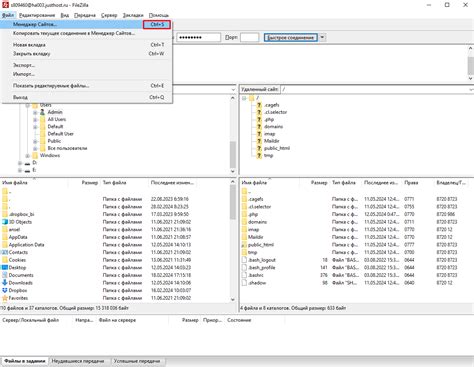Viewport: 474px width, 367px height.
Task: Sort local list by Последнее изменение column
Action: [x=172, y=183]
